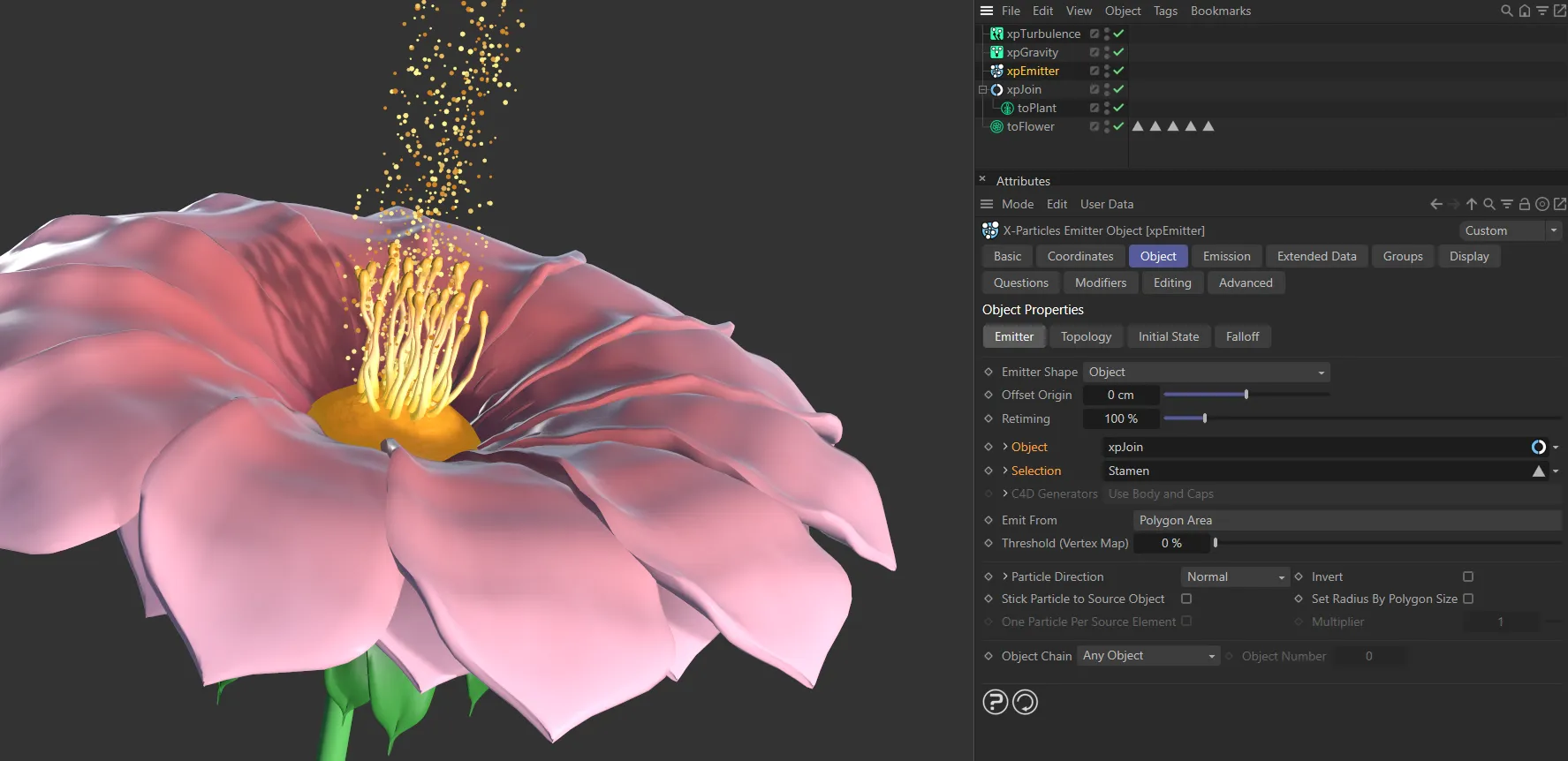Image resolution: width=1568 pixels, height=761 pixels.
Task: Click the toPlant object icon
Action: 1007,108
